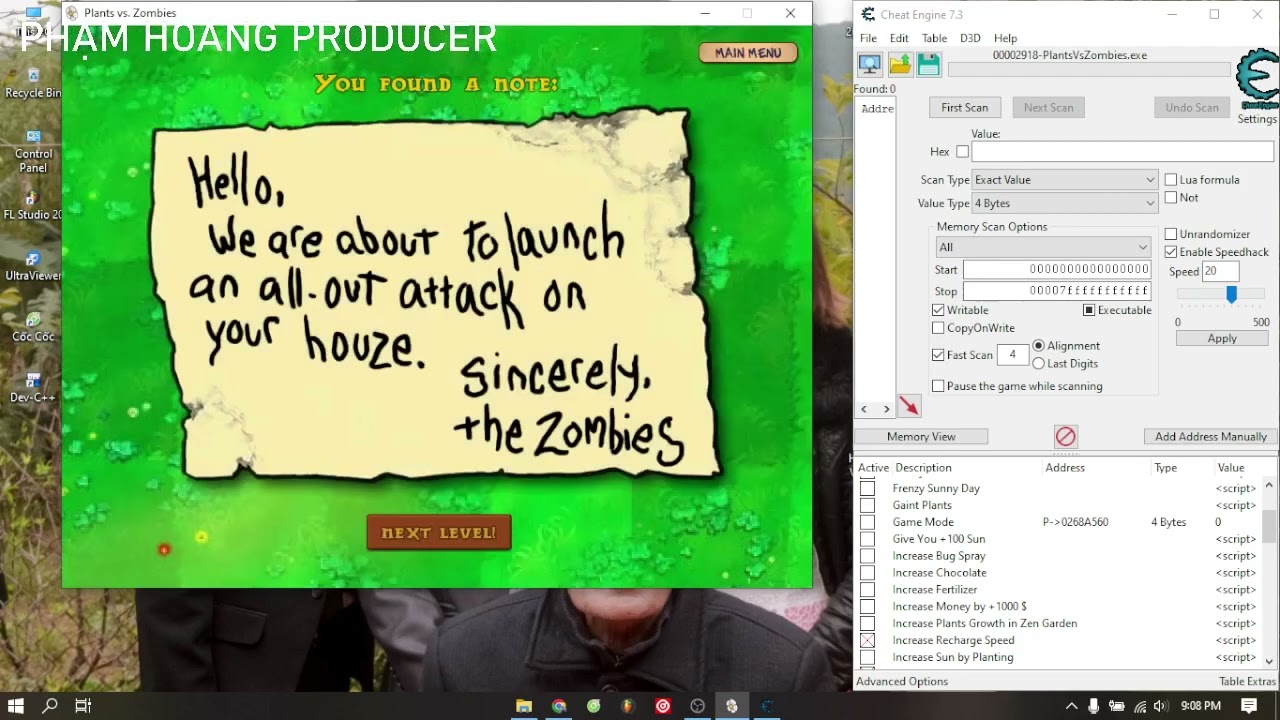The image size is (1280, 720).
Task: Open the memory region All dropdown
Action: pyautogui.click(x=1043, y=247)
